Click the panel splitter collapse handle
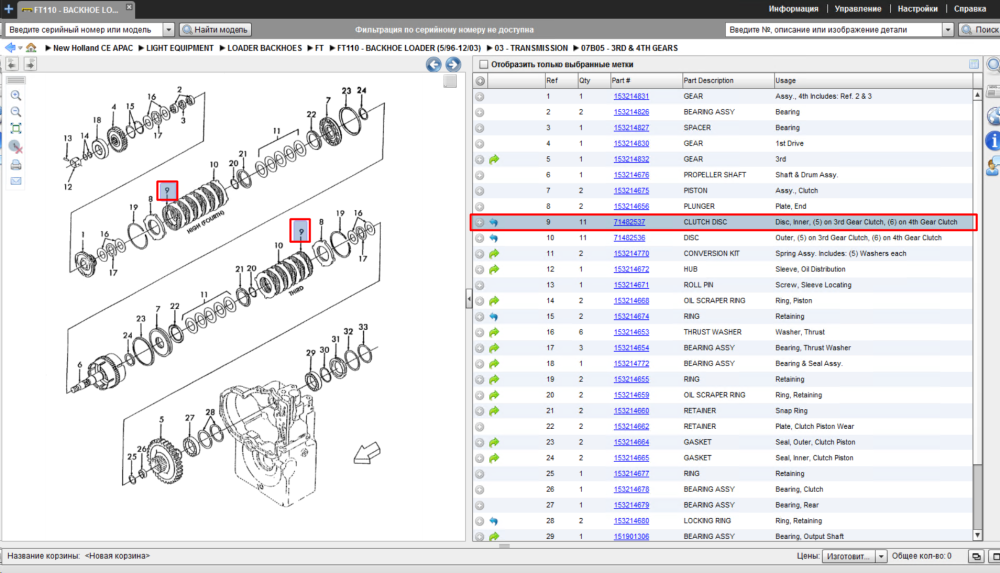 [469, 299]
